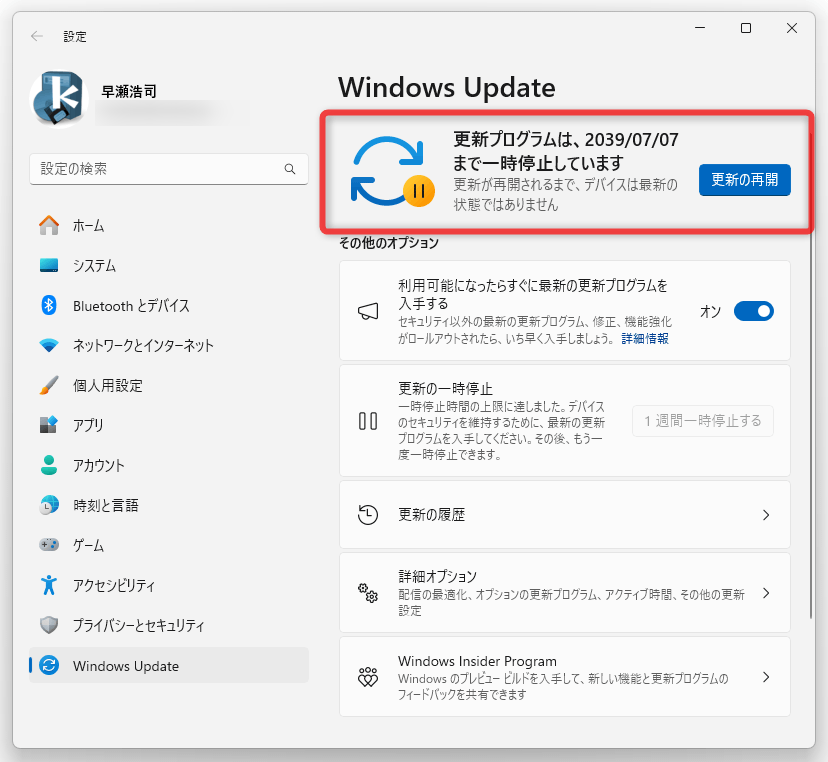Turn off the latest updates toggle
This screenshot has height=762, width=828.
[754, 311]
